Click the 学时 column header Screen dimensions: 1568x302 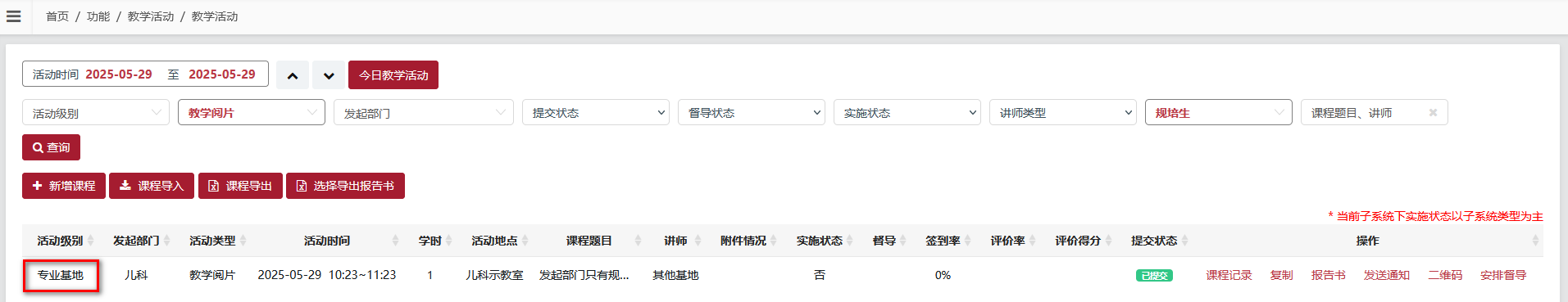pyautogui.click(x=430, y=241)
